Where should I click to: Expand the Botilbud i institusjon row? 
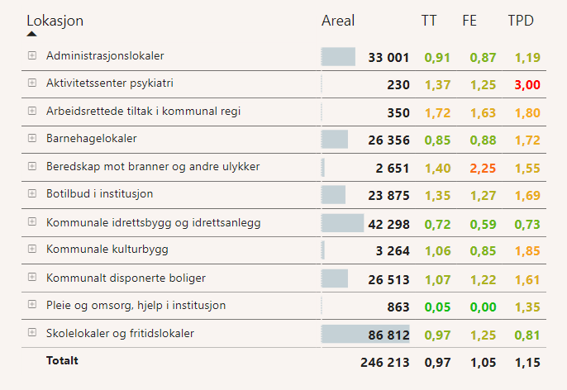click(32, 193)
